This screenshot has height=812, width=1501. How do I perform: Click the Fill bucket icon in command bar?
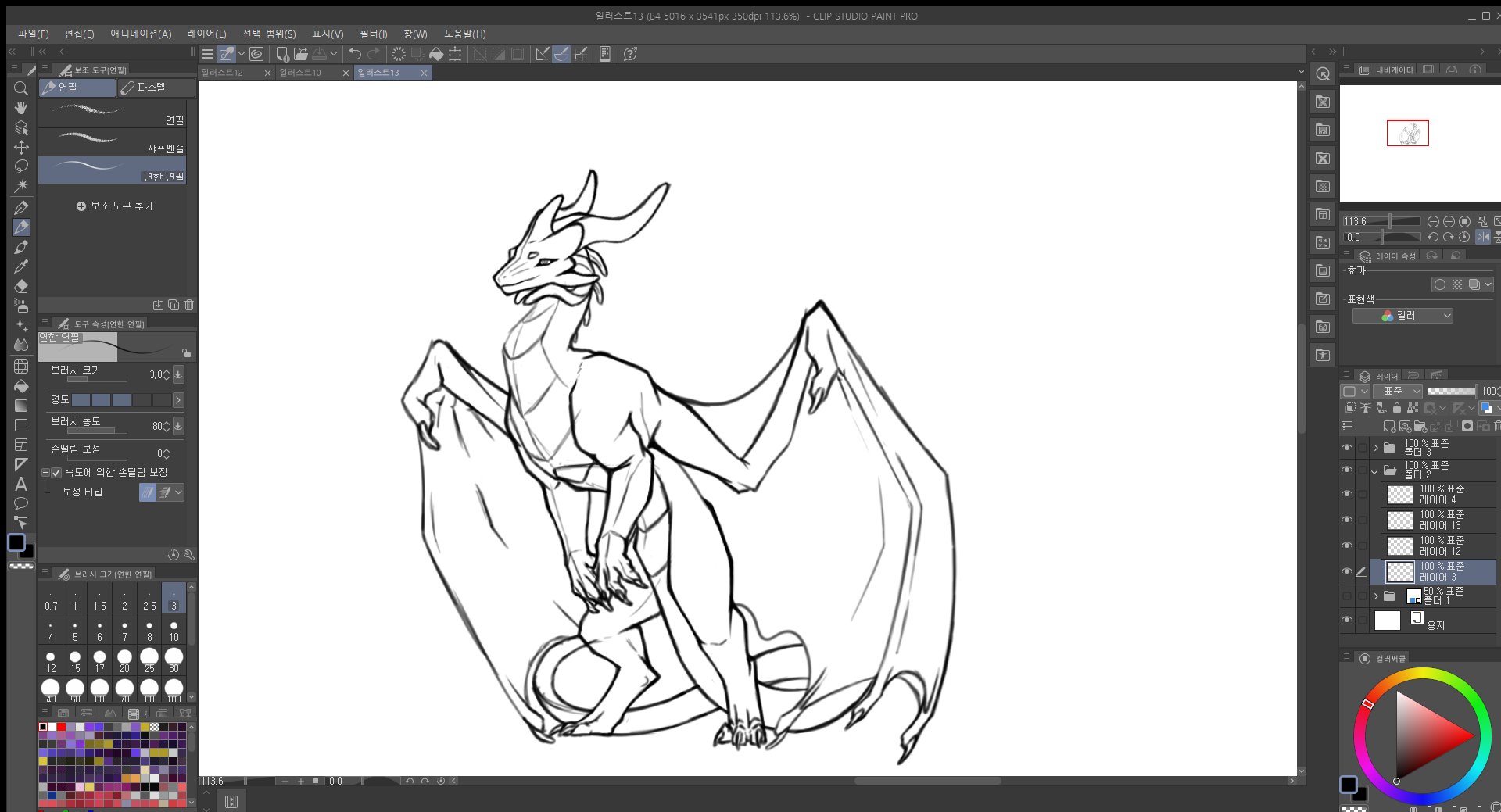tap(436, 54)
